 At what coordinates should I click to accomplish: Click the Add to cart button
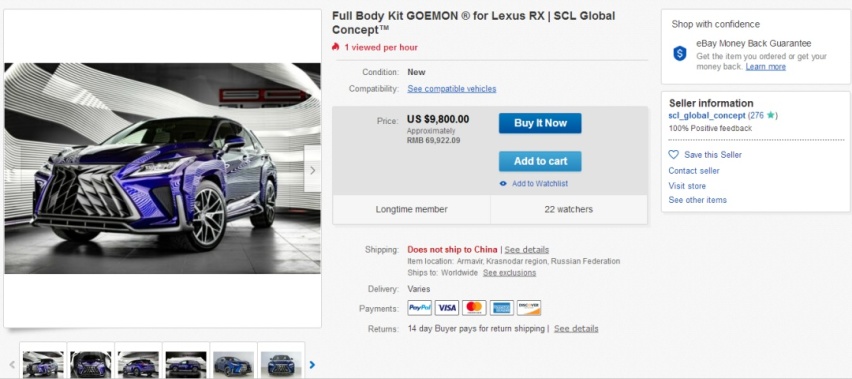(540, 161)
